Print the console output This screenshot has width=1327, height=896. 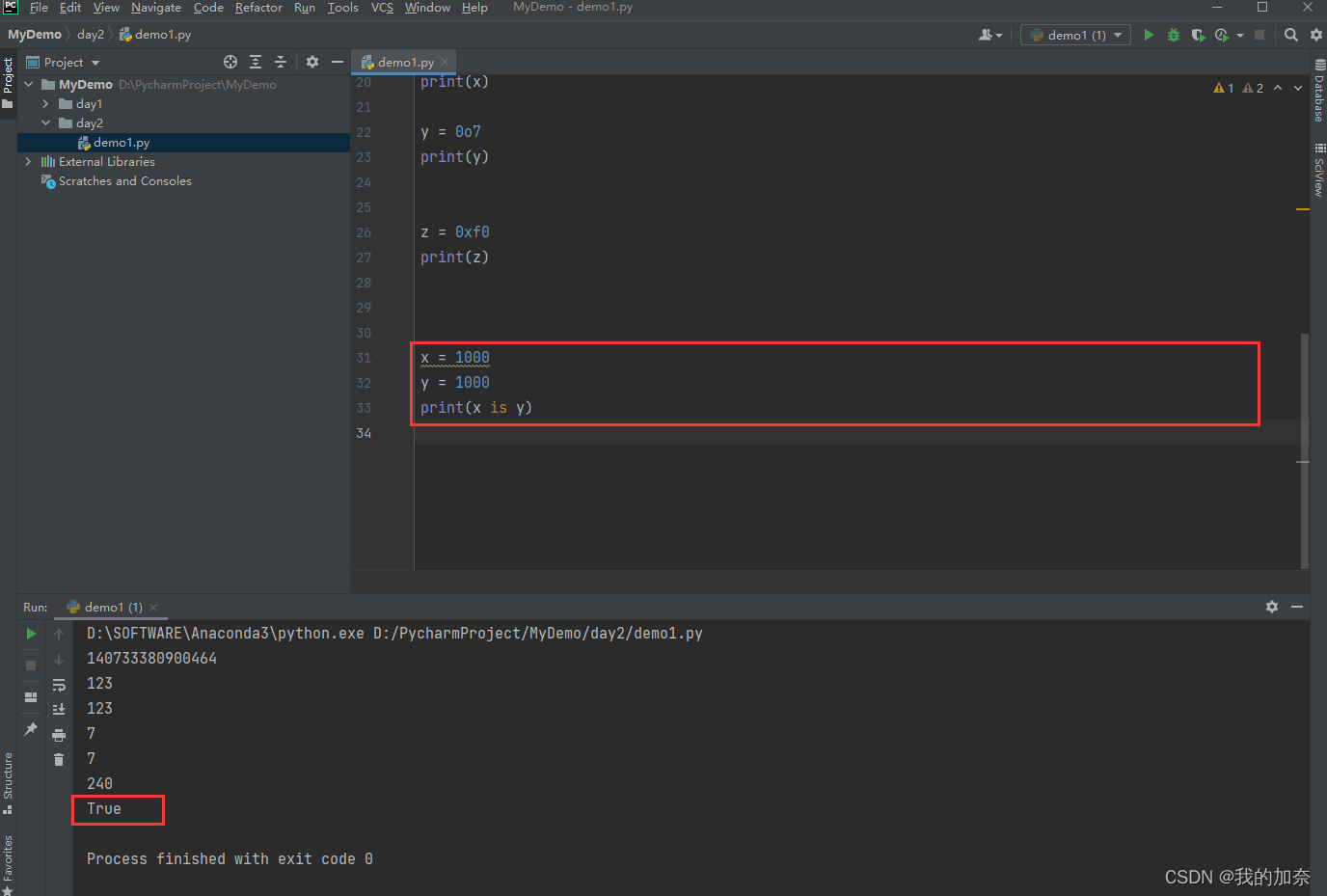pyautogui.click(x=59, y=735)
